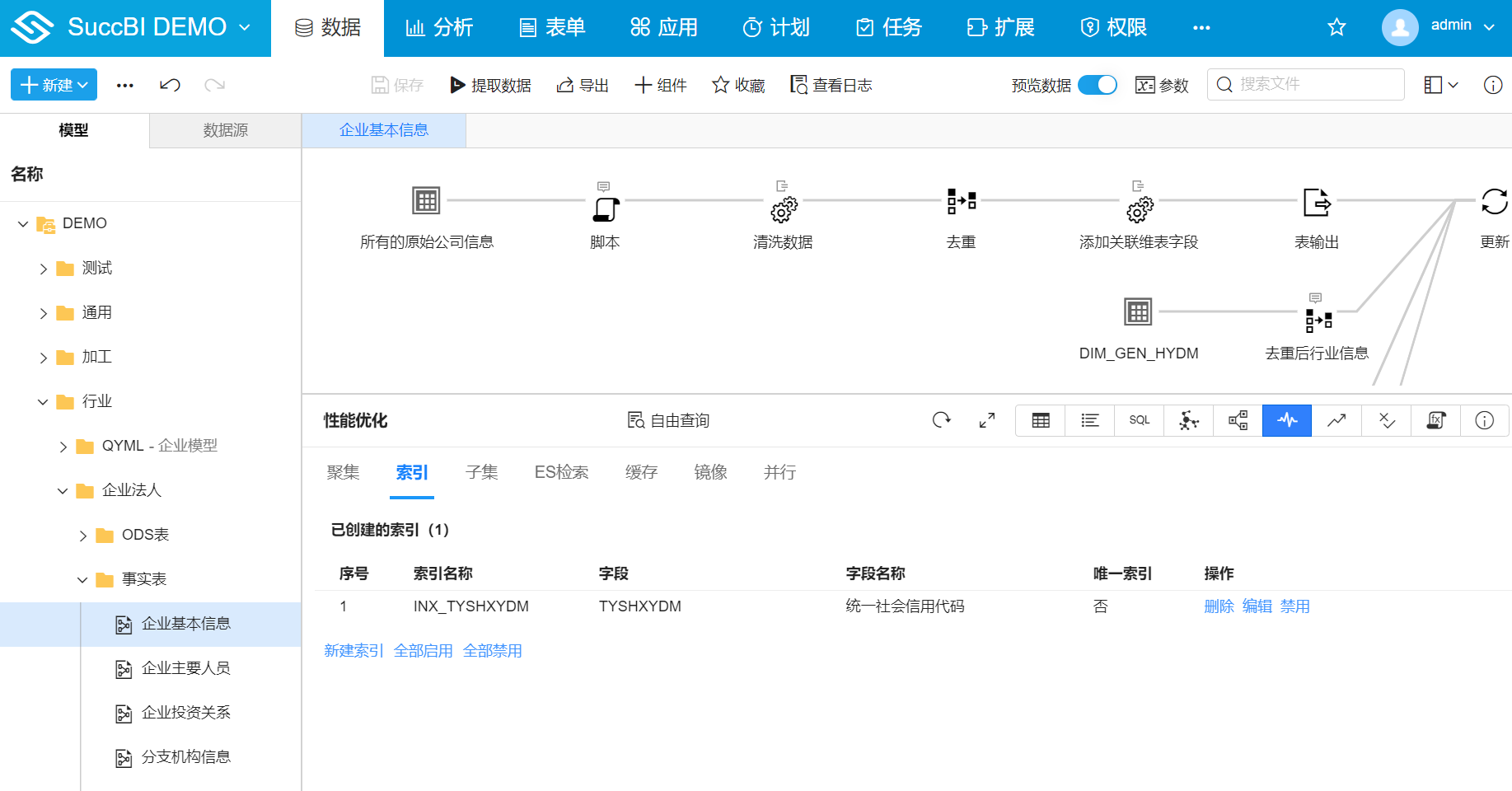Click 全部禁用 to disable all indexes
This screenshot has height=791, width=1512.
[x=493, y=650]
